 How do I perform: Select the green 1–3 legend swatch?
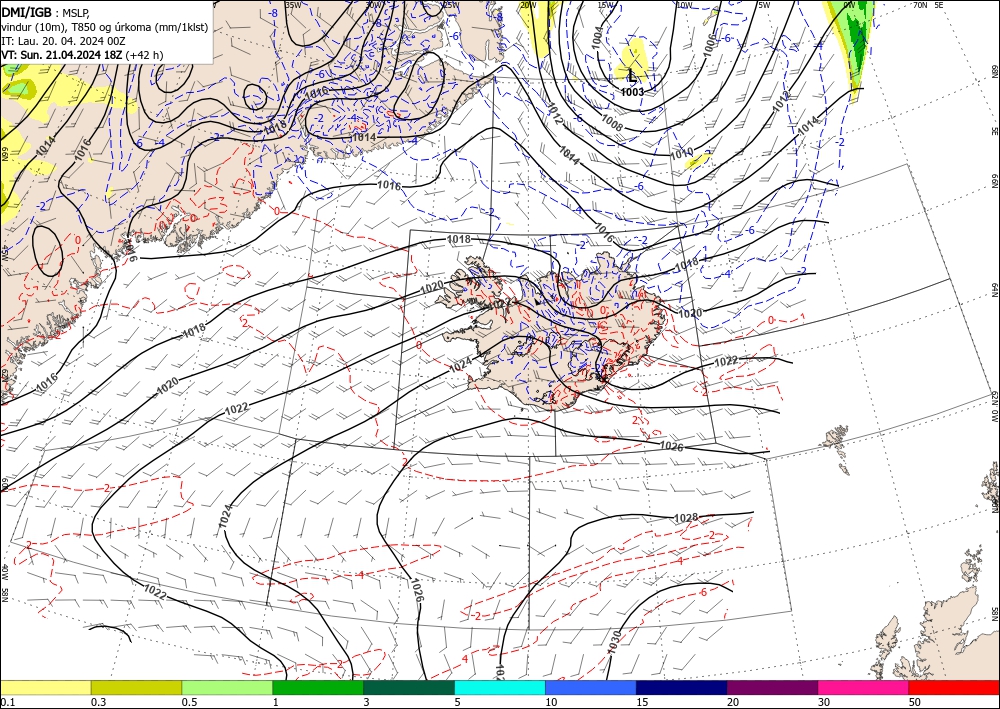tap(318, 687)
